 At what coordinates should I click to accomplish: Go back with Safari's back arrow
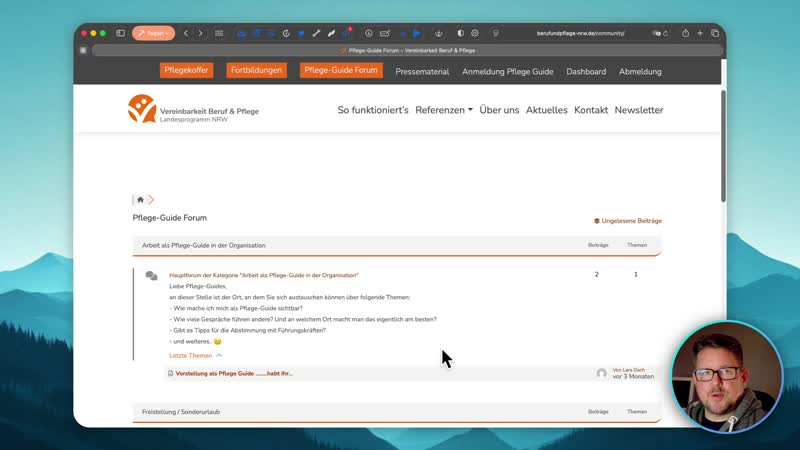coord(186,33)
